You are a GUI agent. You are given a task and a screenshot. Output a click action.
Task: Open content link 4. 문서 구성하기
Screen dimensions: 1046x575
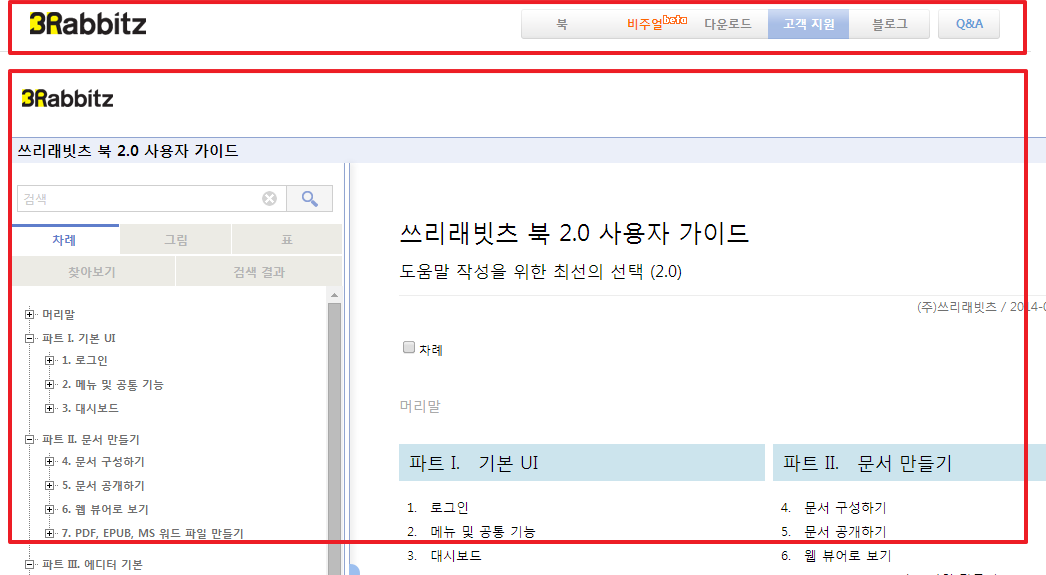[845, 508]
